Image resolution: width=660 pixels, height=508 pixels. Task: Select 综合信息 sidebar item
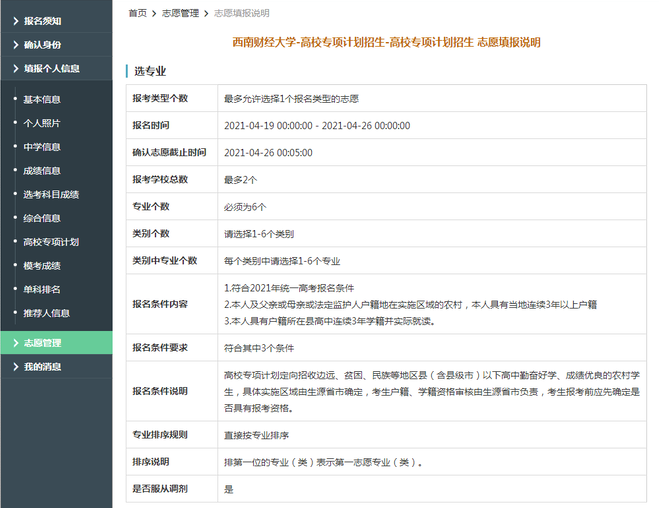coord(42,218)
